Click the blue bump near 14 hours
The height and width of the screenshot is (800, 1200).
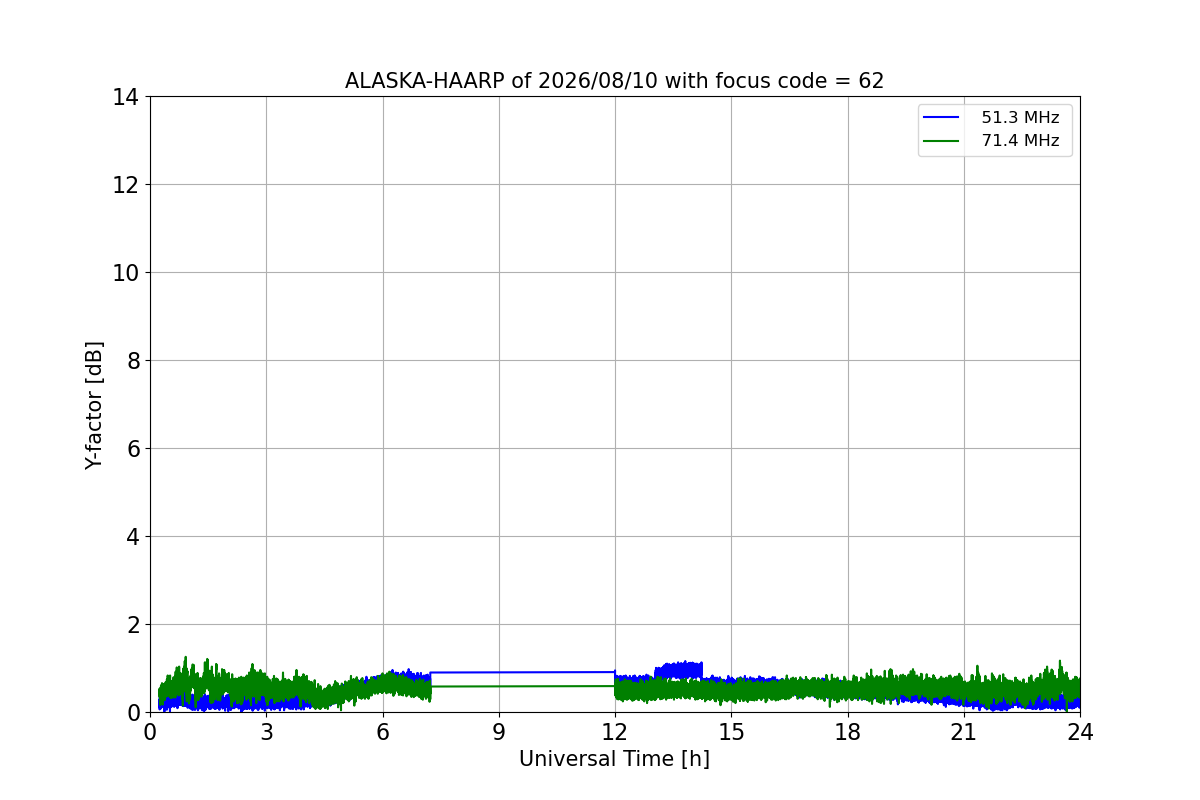coord(679,669)
